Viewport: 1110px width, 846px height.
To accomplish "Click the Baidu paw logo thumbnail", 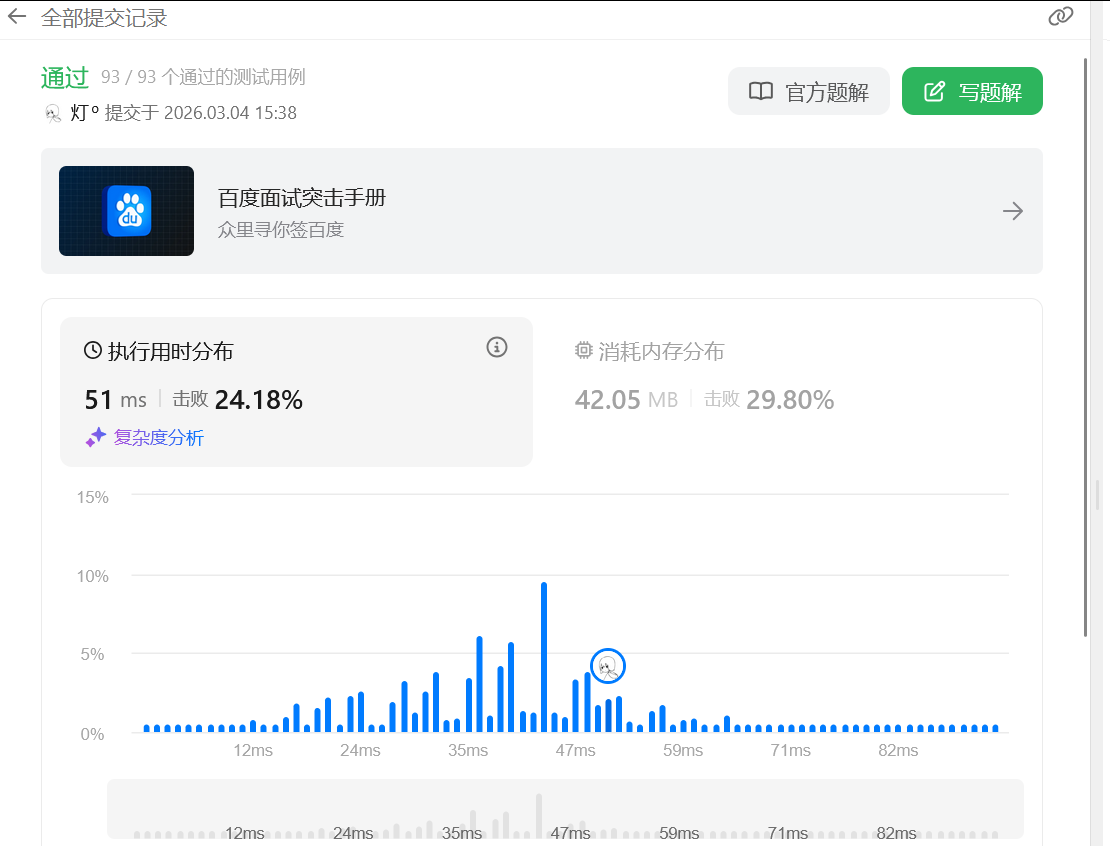I will [x=127, y=211].
